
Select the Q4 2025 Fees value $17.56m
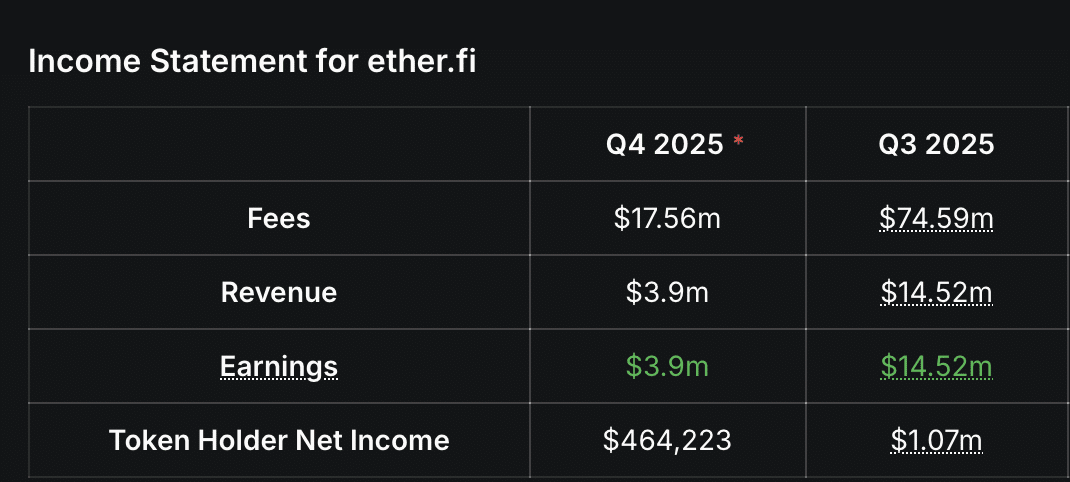[667, 218]
